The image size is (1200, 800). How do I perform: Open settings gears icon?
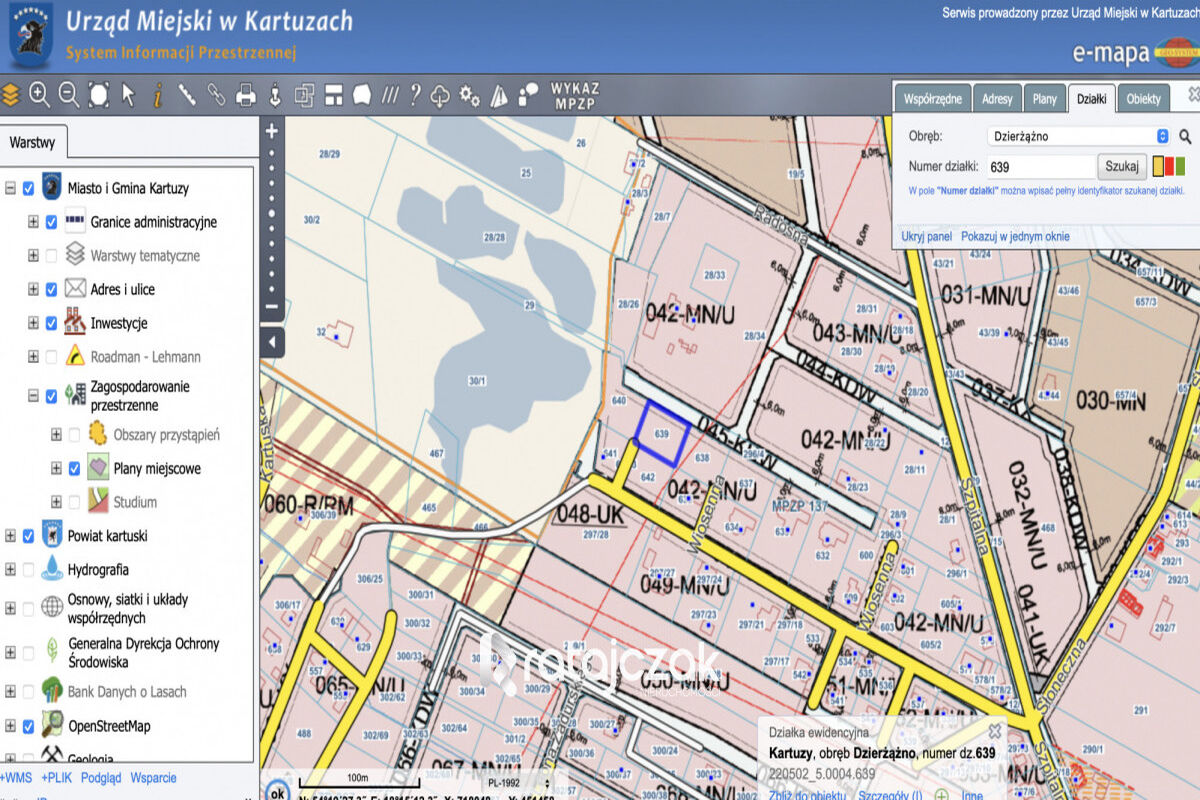[470, 96]
